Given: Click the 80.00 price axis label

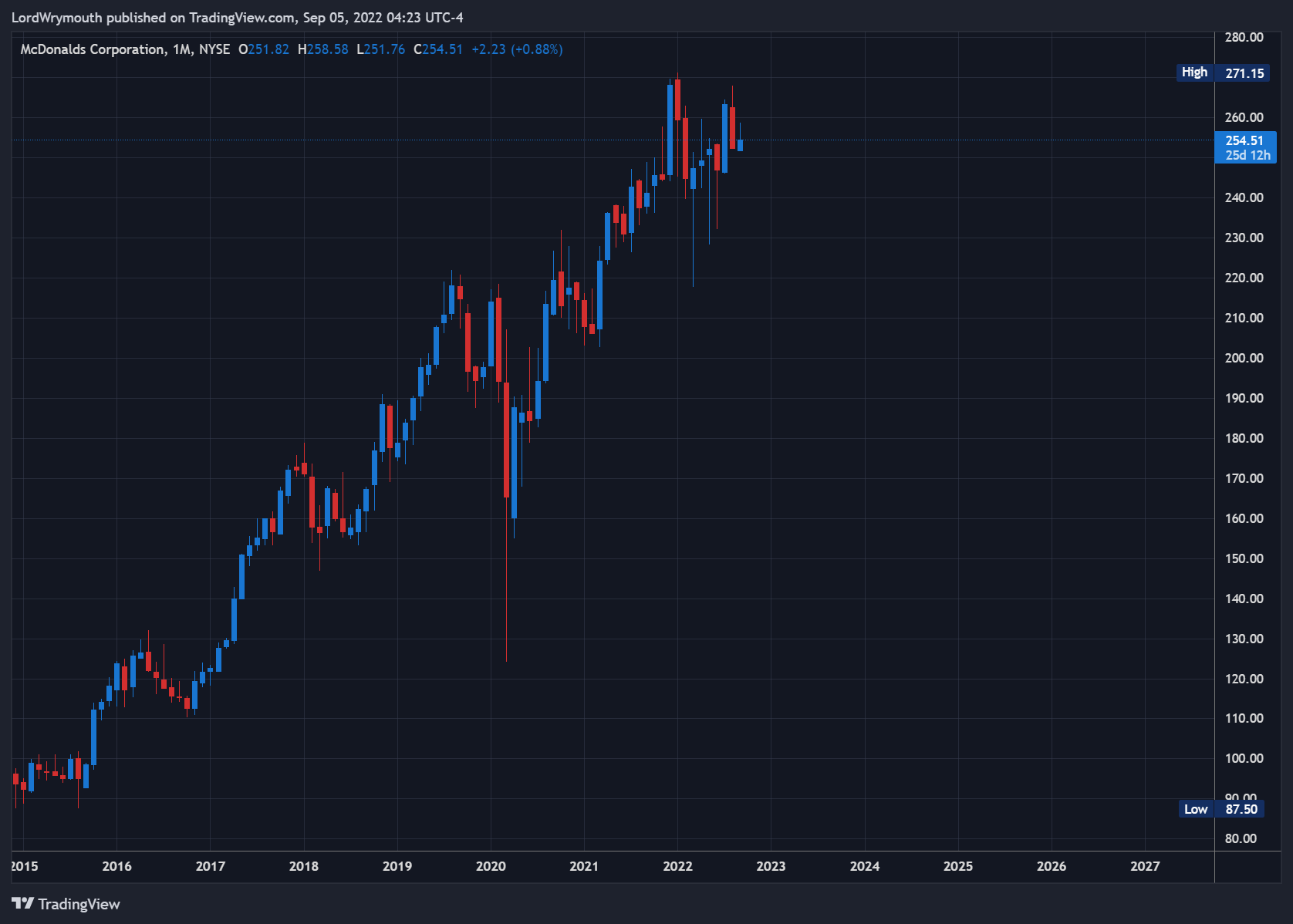Looking at the screenshot, I should [1241, 838].
